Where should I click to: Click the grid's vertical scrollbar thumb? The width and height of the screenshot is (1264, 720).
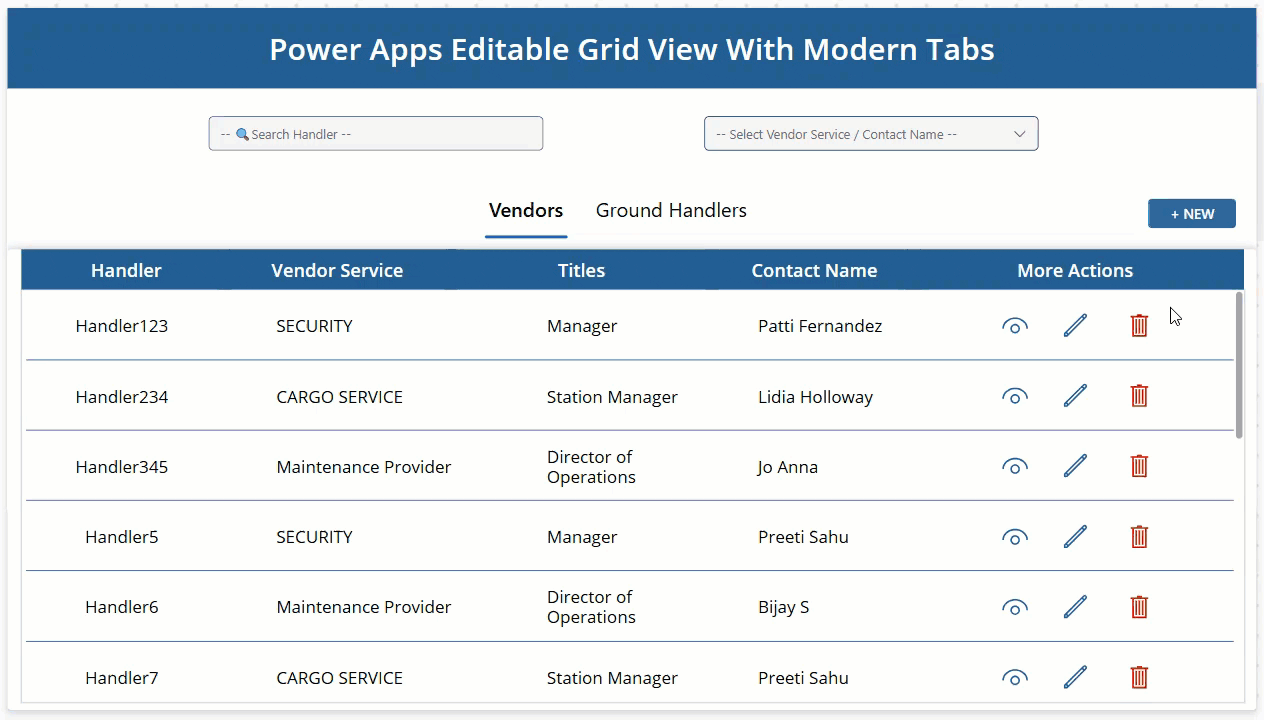pyautogui.click(x=1239, y=364)
